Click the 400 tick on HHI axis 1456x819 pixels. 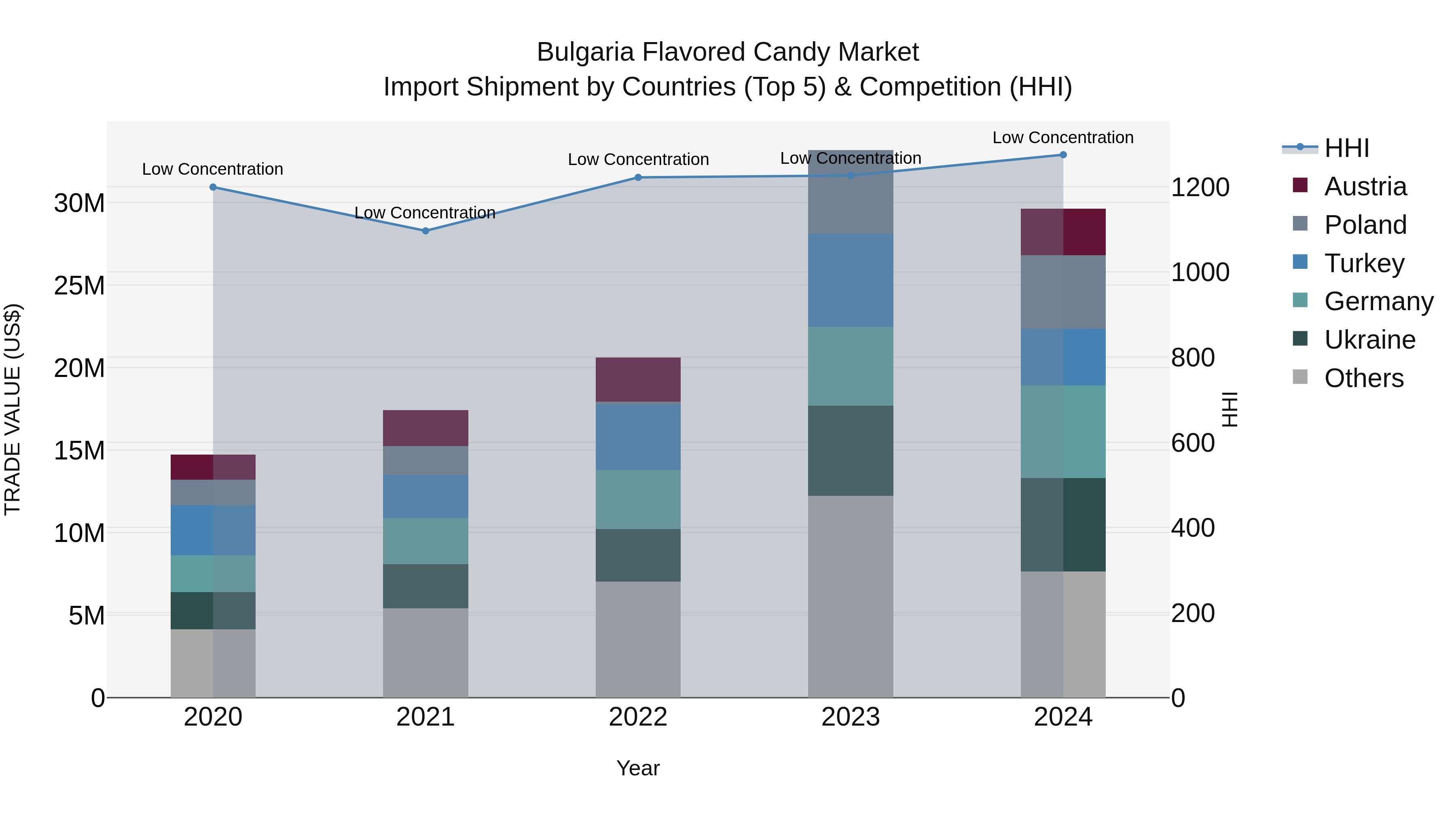(x=1193, y=528)
